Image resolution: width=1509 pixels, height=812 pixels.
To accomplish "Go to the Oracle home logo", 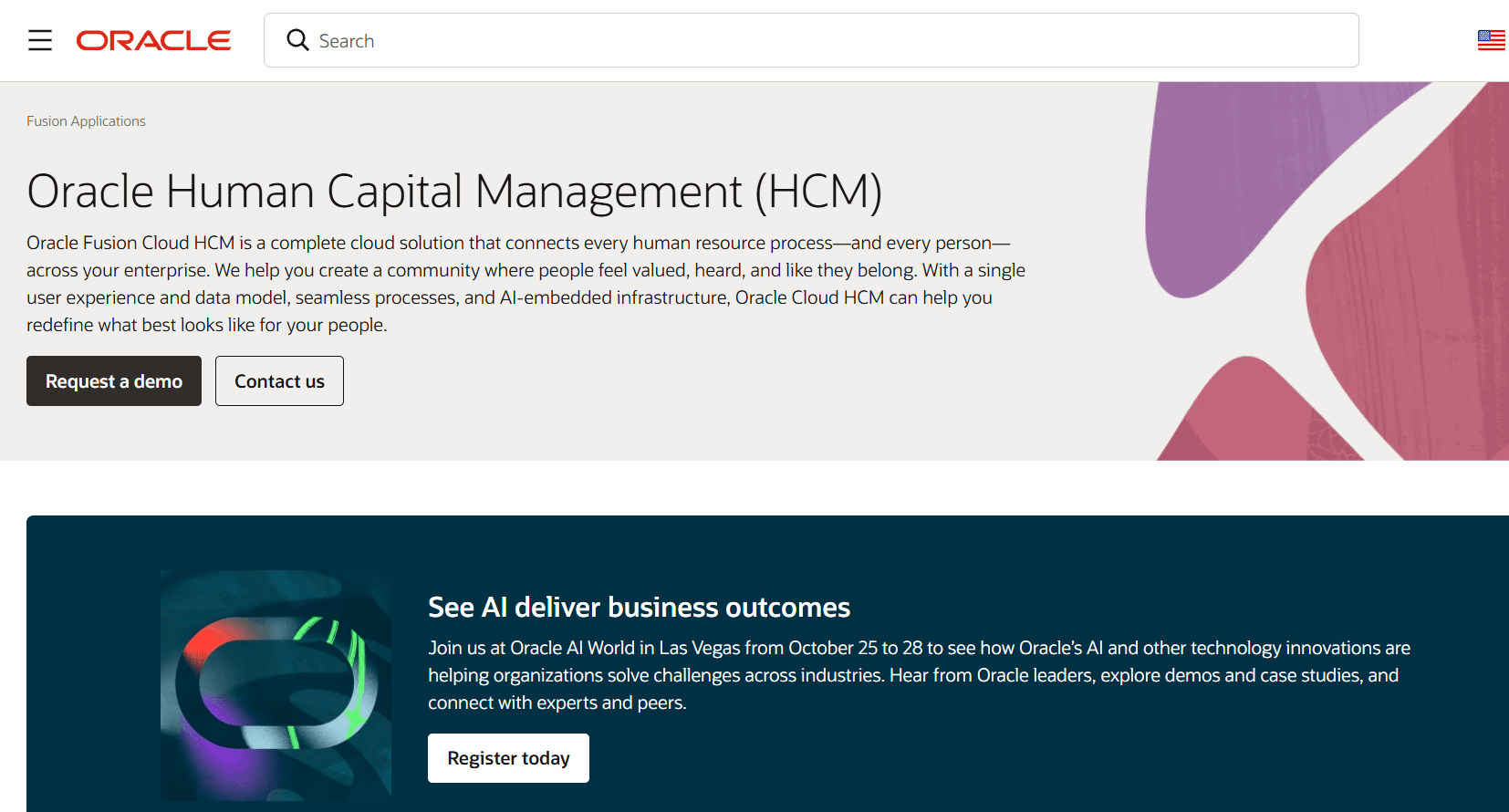I will tap(153, 40).
